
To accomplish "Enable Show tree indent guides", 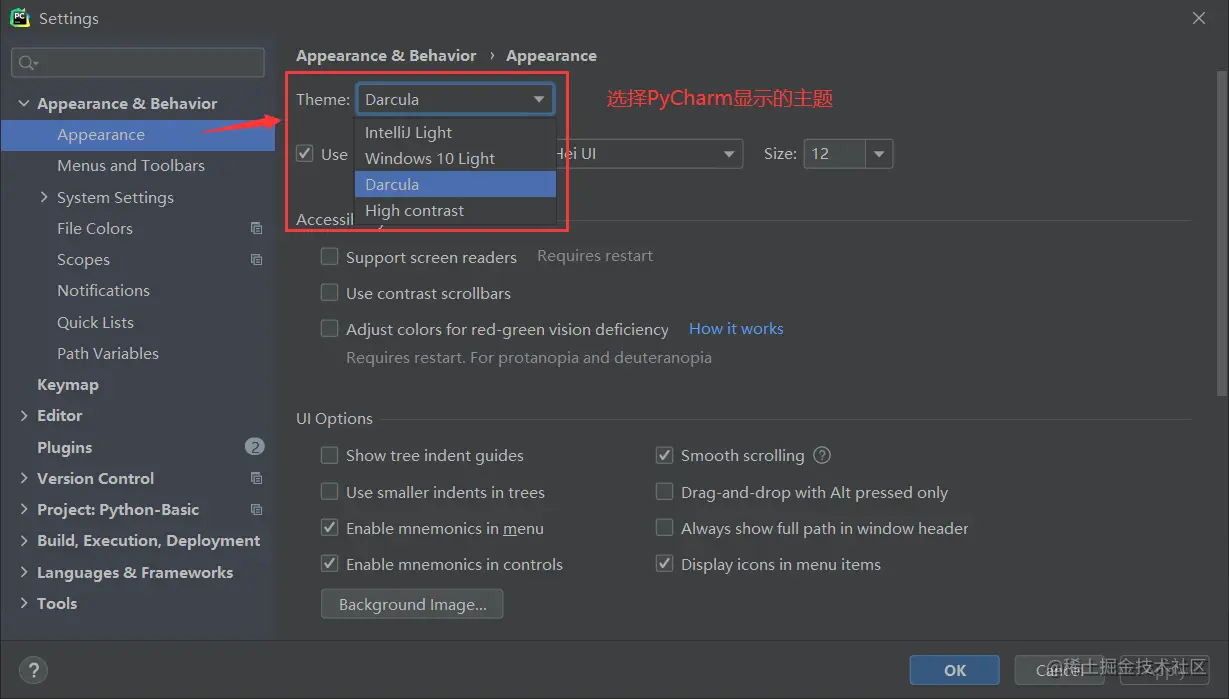I will pos(329,455).
